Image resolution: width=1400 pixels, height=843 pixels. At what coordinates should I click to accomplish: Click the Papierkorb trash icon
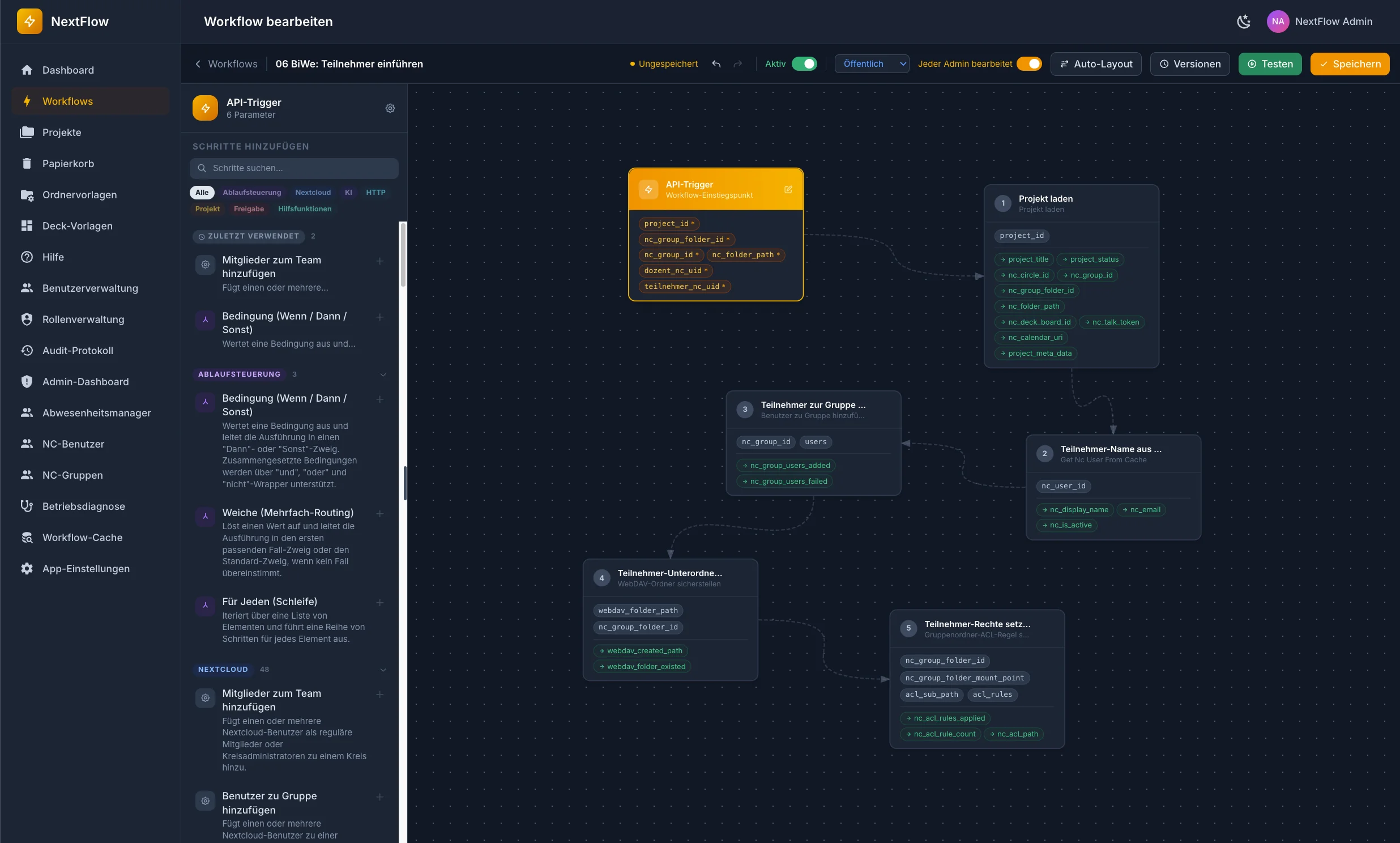coord(27,164)
